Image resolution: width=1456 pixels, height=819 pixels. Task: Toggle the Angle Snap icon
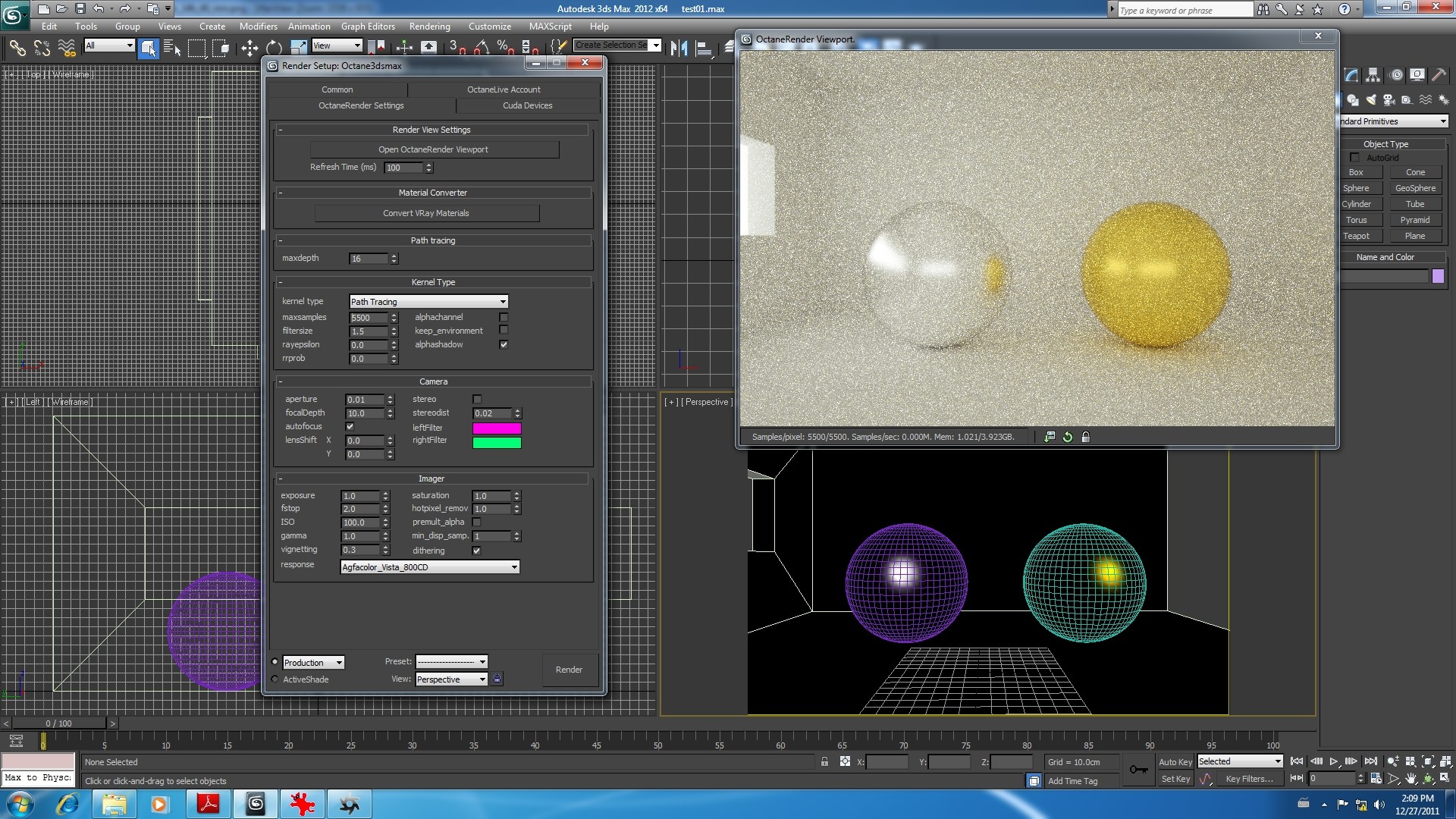click(x=481, y=49)
